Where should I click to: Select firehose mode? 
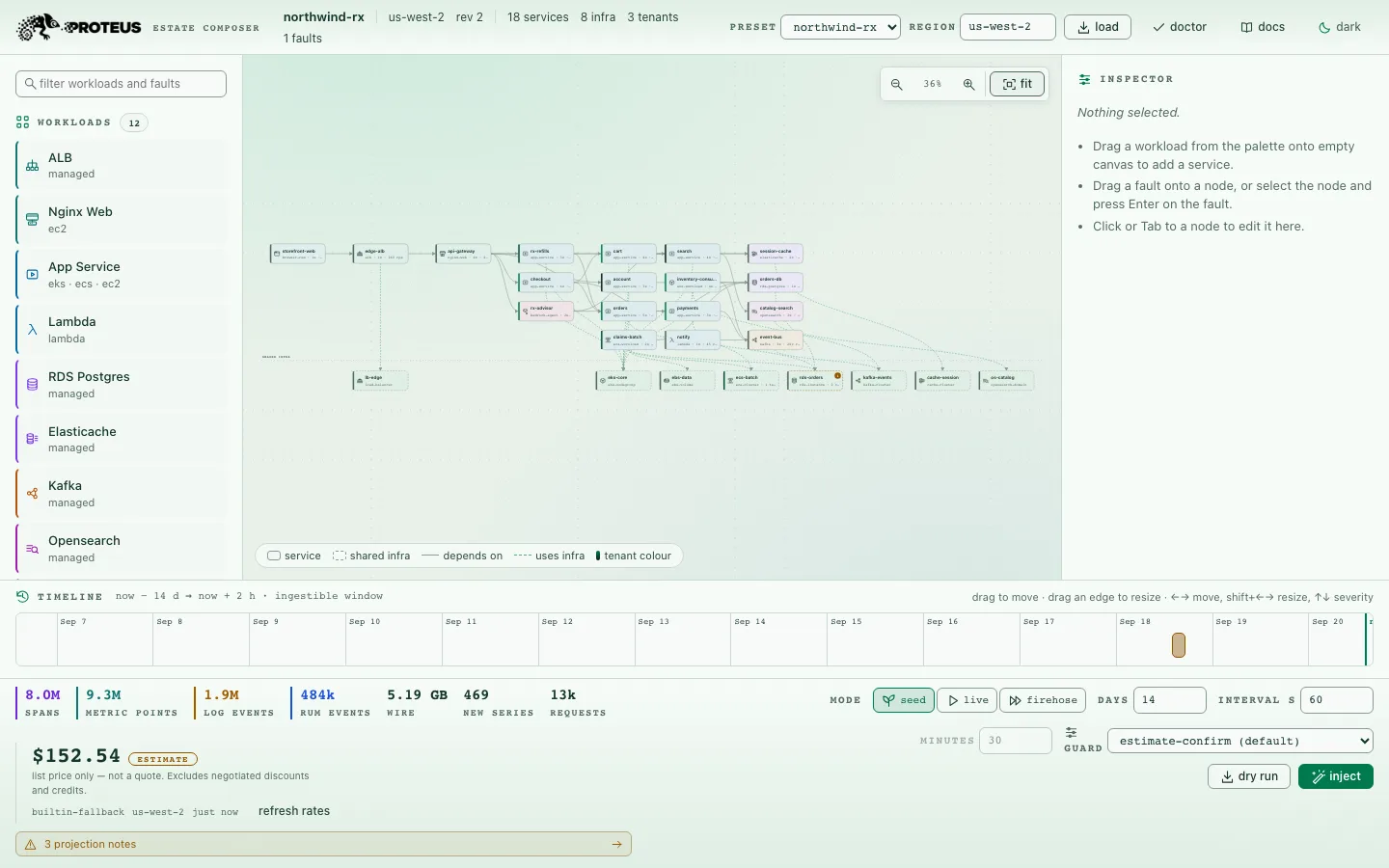click(x=1043, y=700)
